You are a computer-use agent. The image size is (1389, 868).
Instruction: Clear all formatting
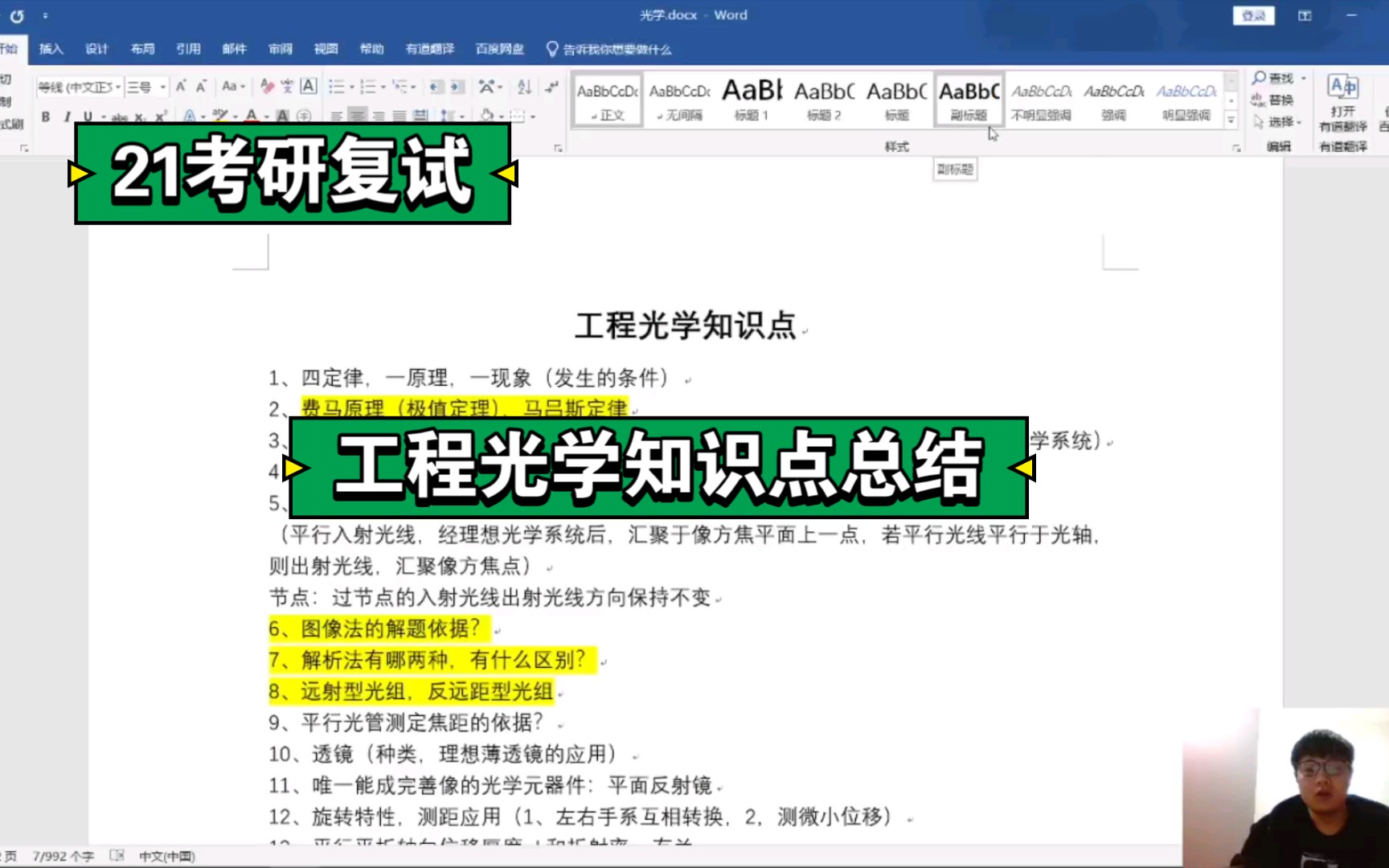pyautogui.click(x=268, y=87)
